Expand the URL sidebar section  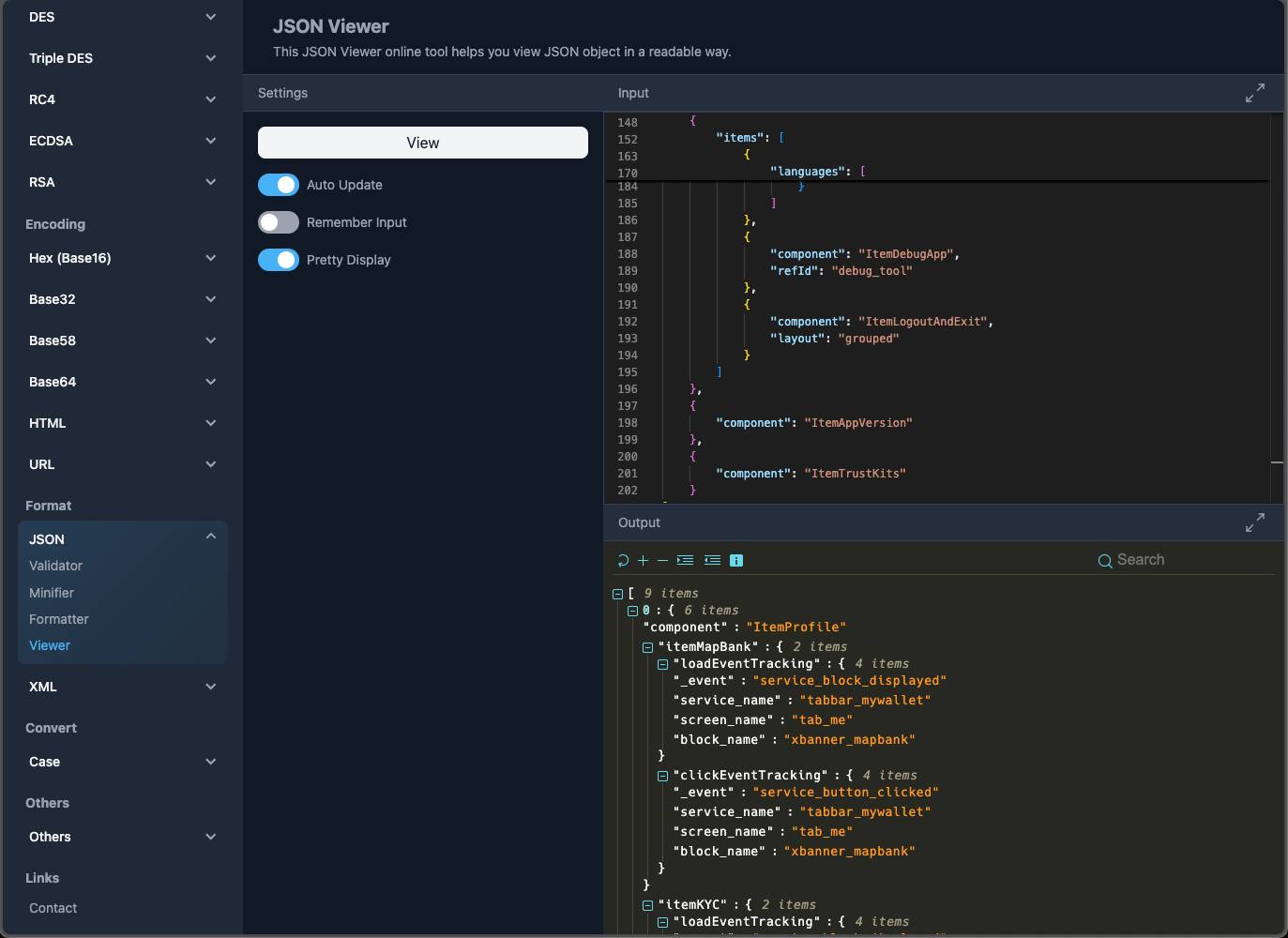pyautogui.click(x=123, y=464)
